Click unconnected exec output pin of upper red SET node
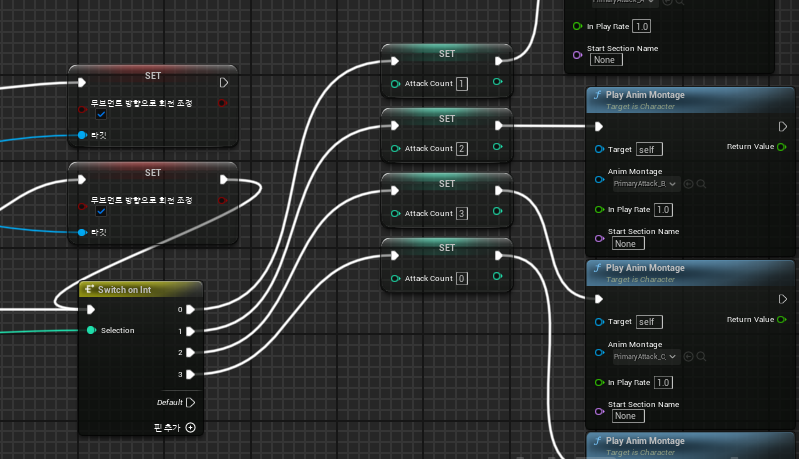 click(x=224, y=83)
